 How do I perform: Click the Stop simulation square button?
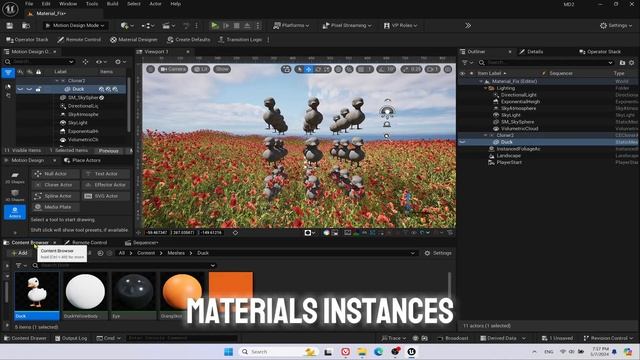237,25
